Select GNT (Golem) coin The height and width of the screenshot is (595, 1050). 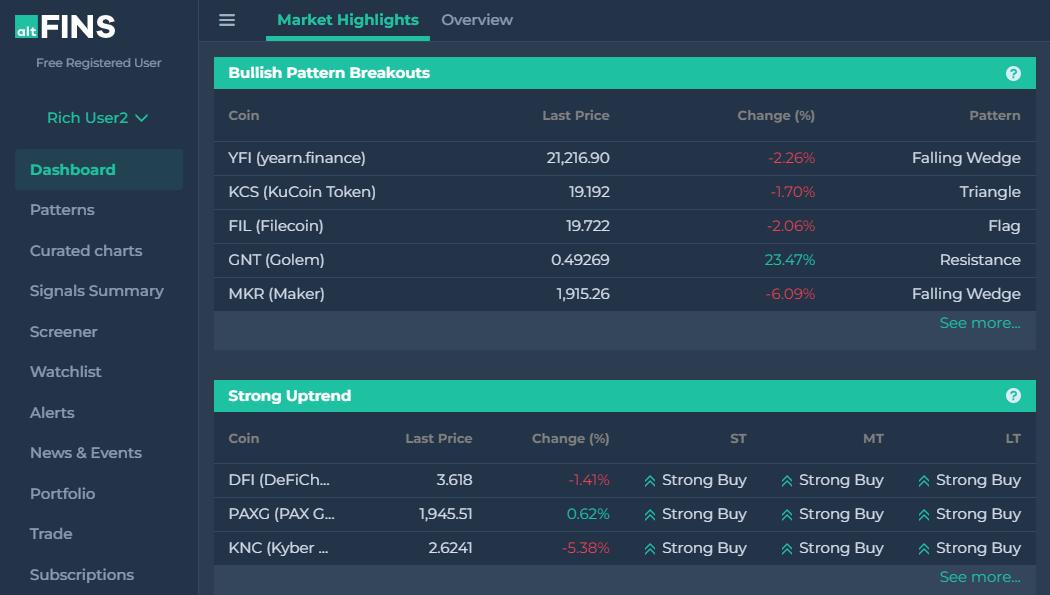(276, 260)
